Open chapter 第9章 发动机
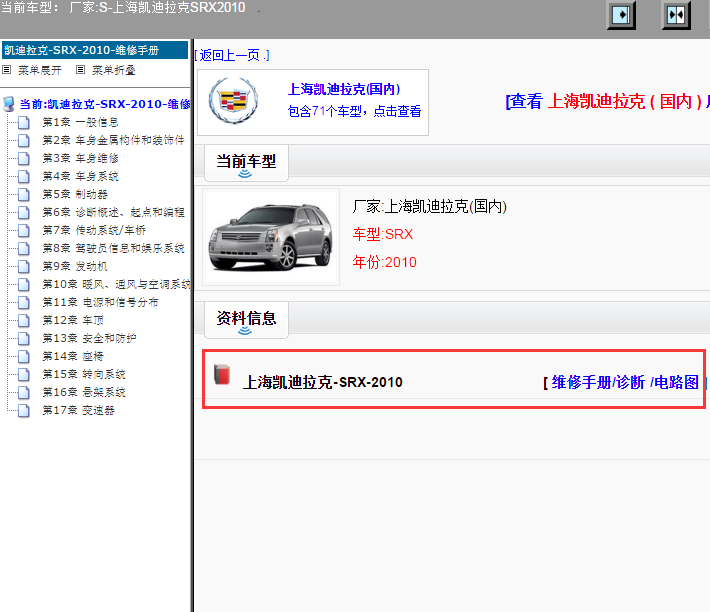 point(75,266)
